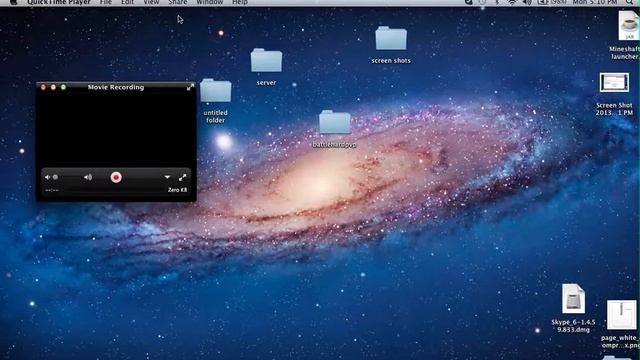
Task: Open the Apple menu
Action: 13,2
